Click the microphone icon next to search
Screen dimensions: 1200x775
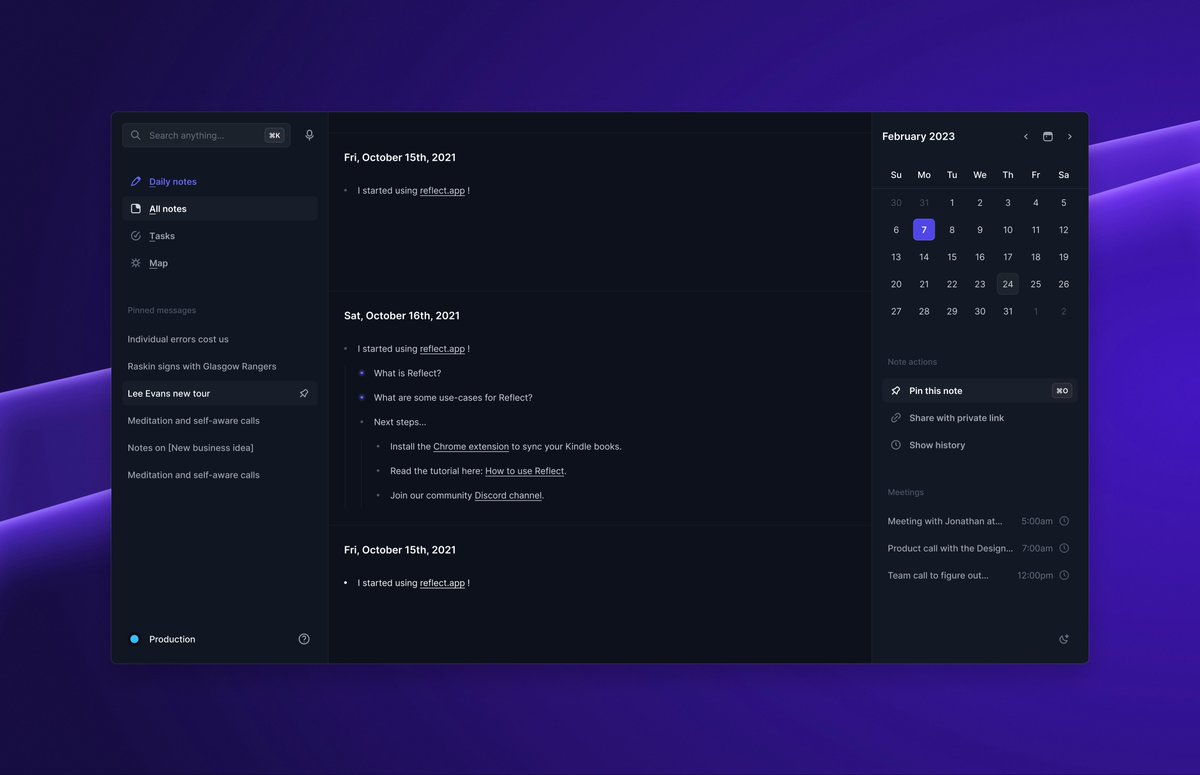click(309, 135)
